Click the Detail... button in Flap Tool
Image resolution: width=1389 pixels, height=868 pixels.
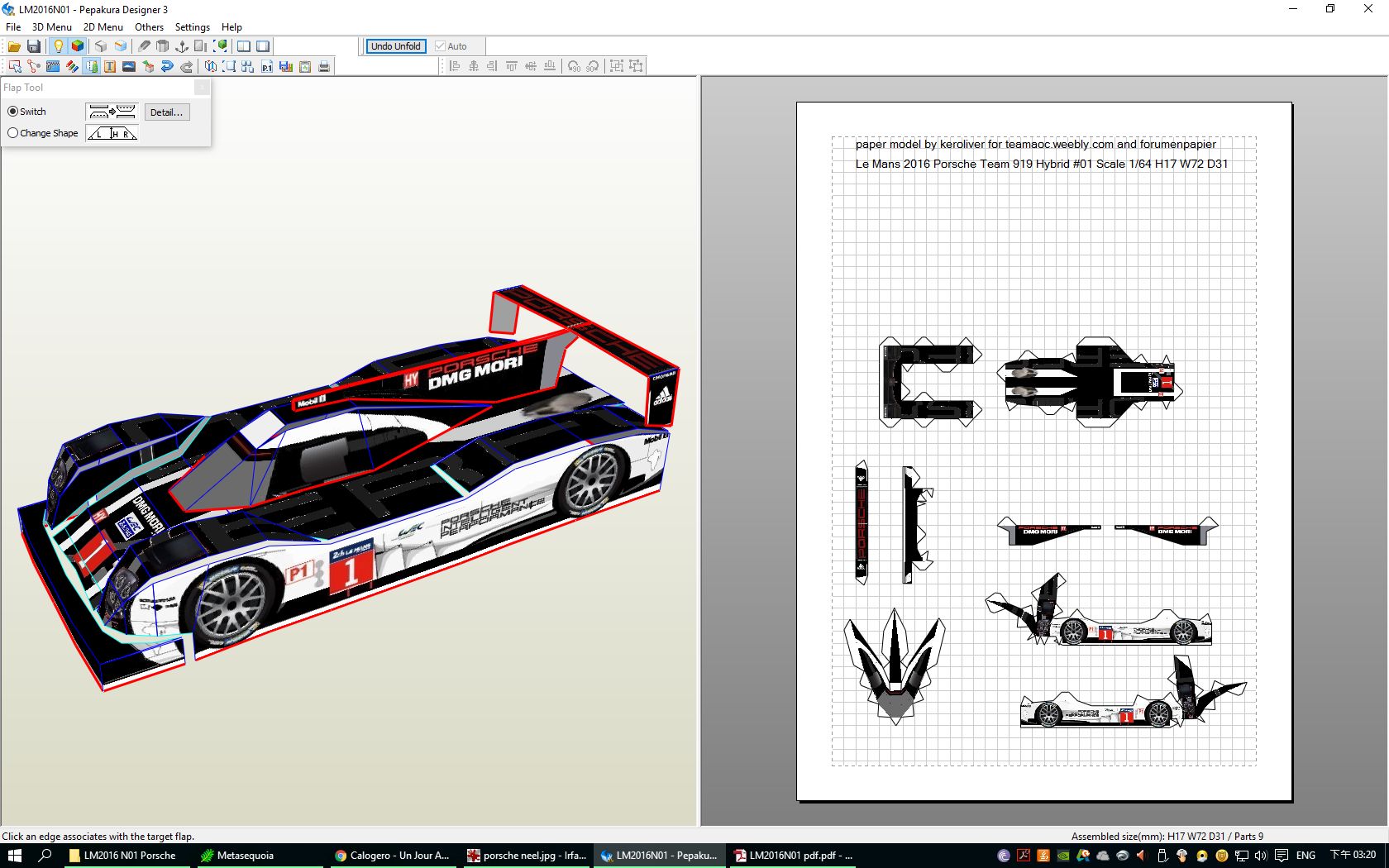pos(166,112)
